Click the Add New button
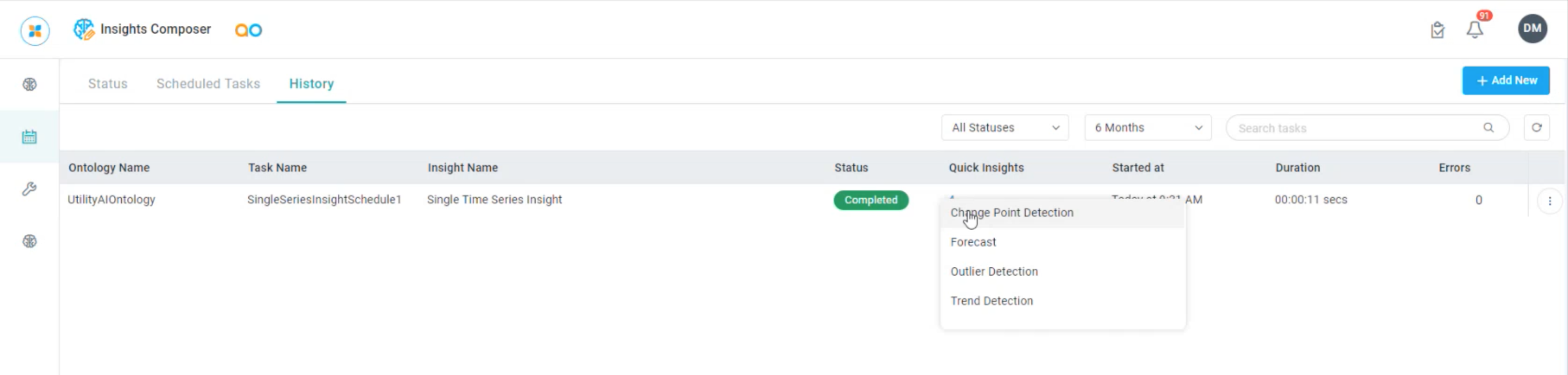This screenshot has height=375, width=1568. tap(1506, 80)
